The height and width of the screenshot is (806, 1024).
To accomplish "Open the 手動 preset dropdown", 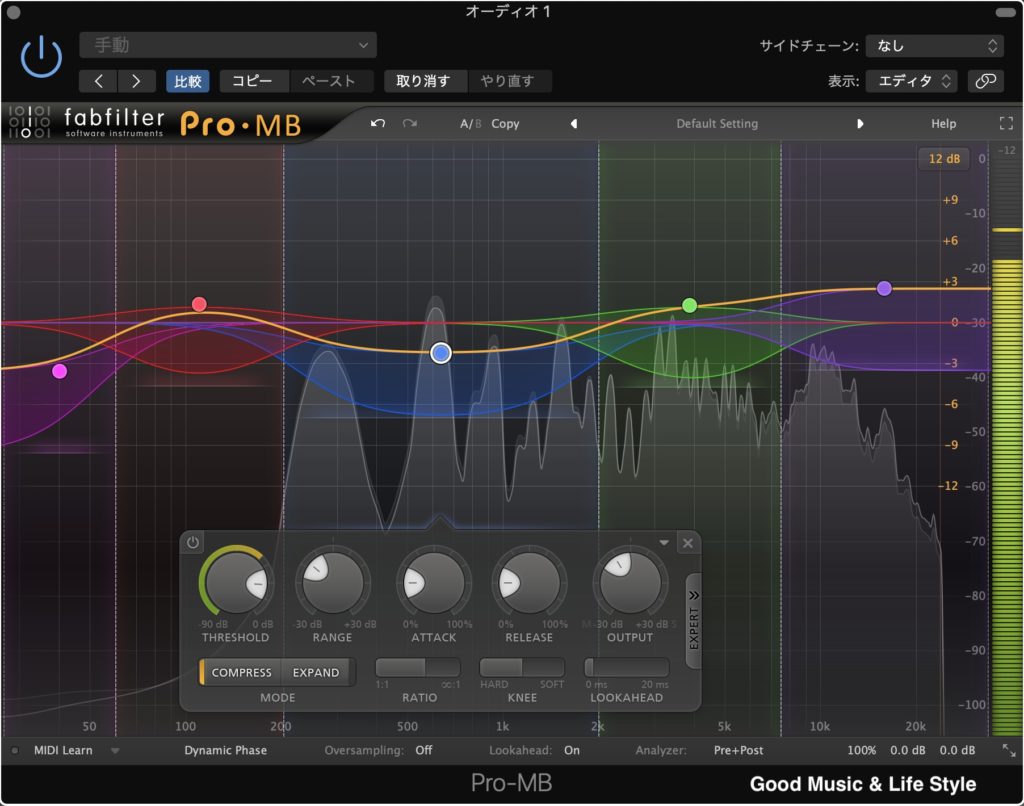I will 228,45.
